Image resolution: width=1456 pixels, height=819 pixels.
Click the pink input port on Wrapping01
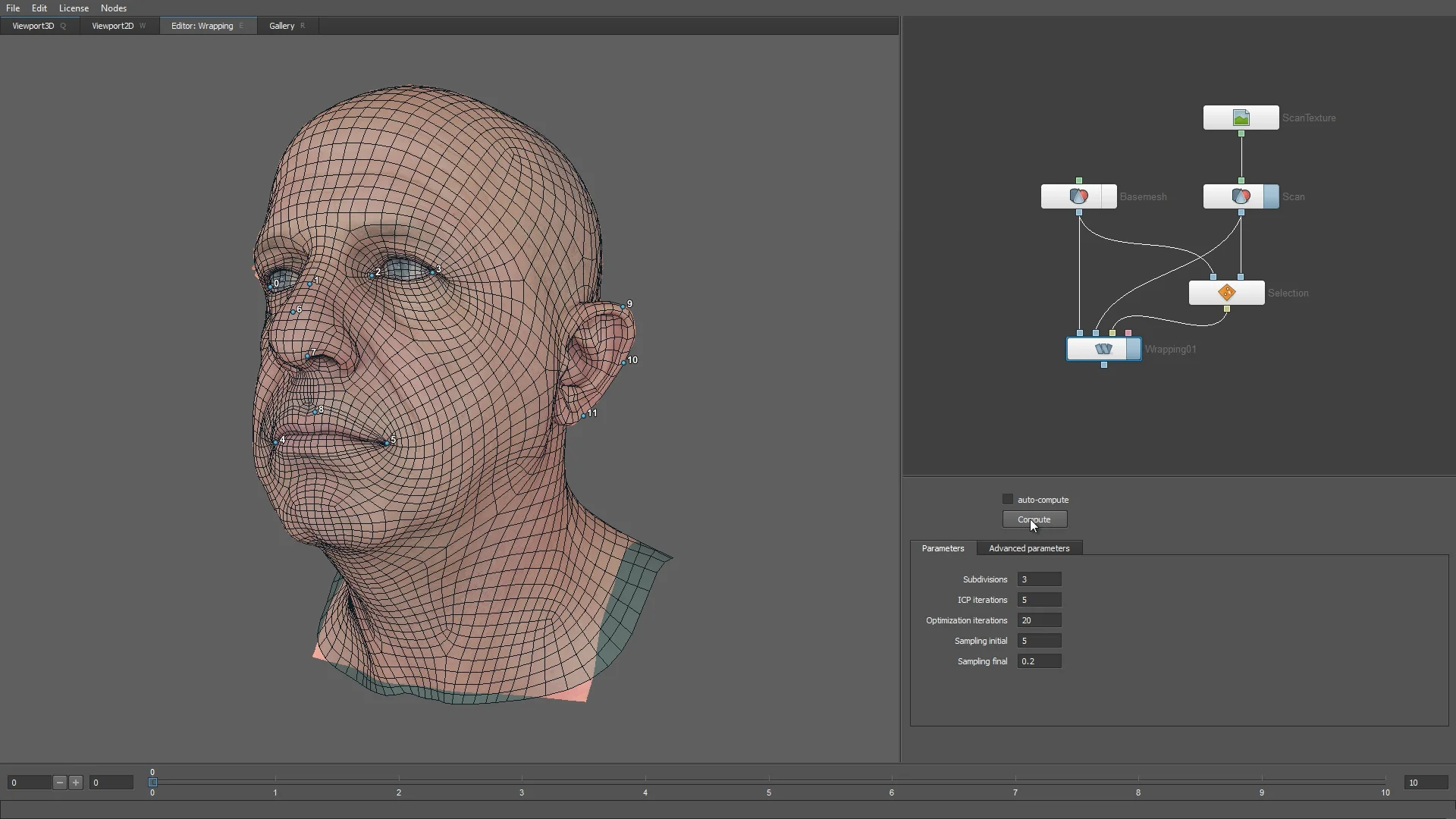pos(1128,333)
